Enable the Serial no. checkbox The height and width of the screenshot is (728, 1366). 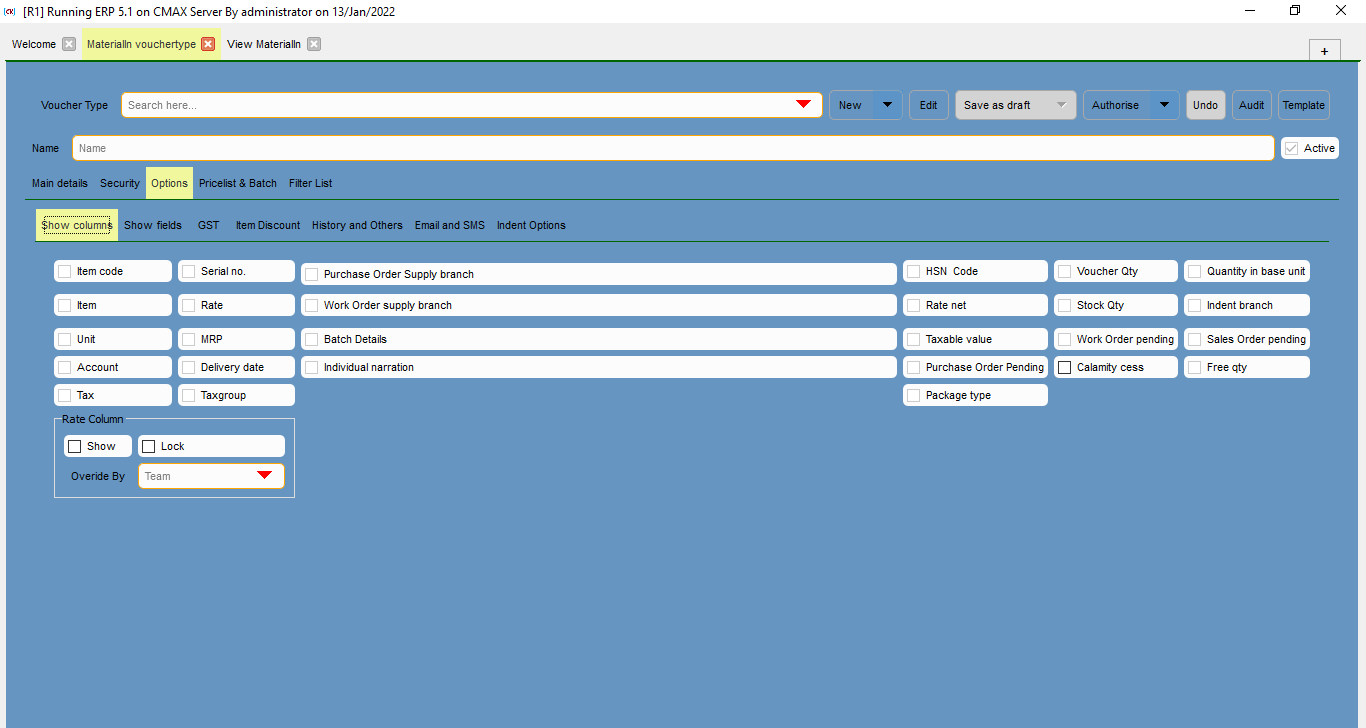(x=189, y=271)
